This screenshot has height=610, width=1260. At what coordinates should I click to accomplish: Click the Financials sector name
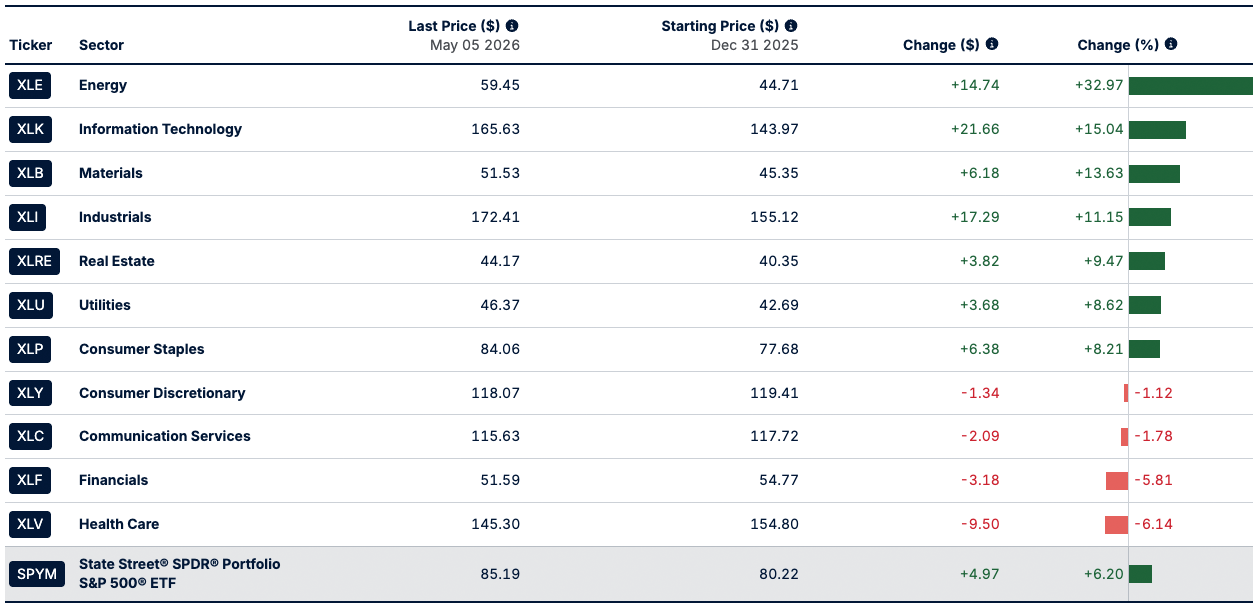pos(113,480)
